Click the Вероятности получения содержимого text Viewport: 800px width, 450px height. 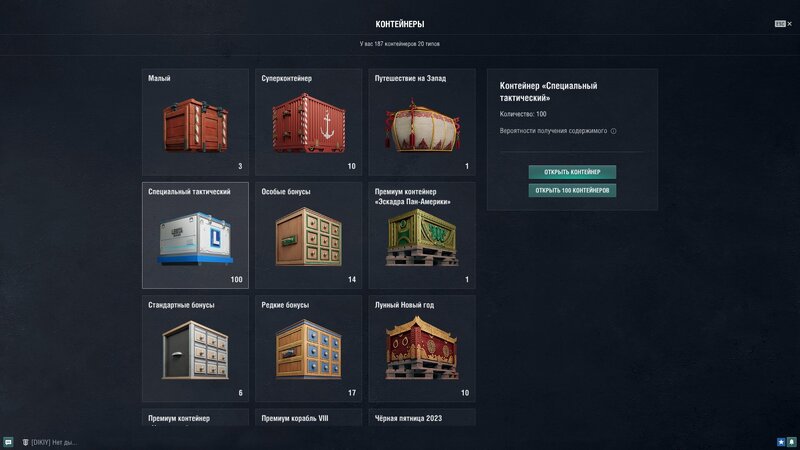coord(553,131)
